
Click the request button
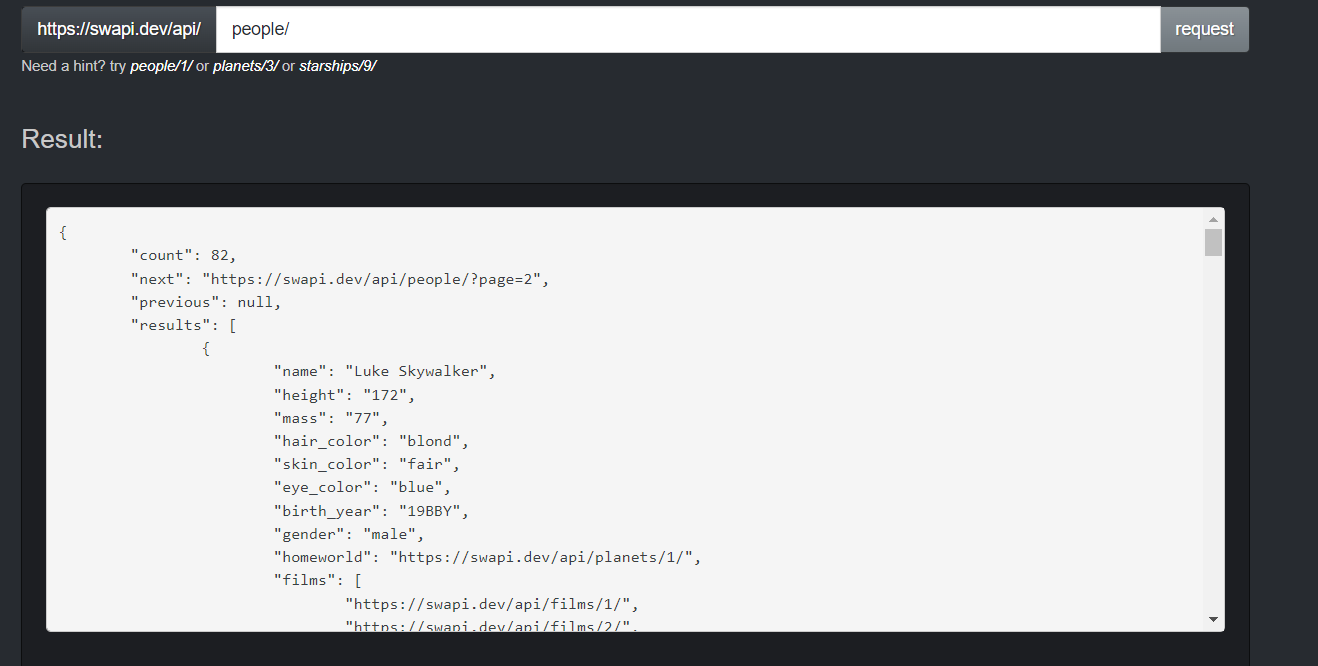[x=1204, y=29]
